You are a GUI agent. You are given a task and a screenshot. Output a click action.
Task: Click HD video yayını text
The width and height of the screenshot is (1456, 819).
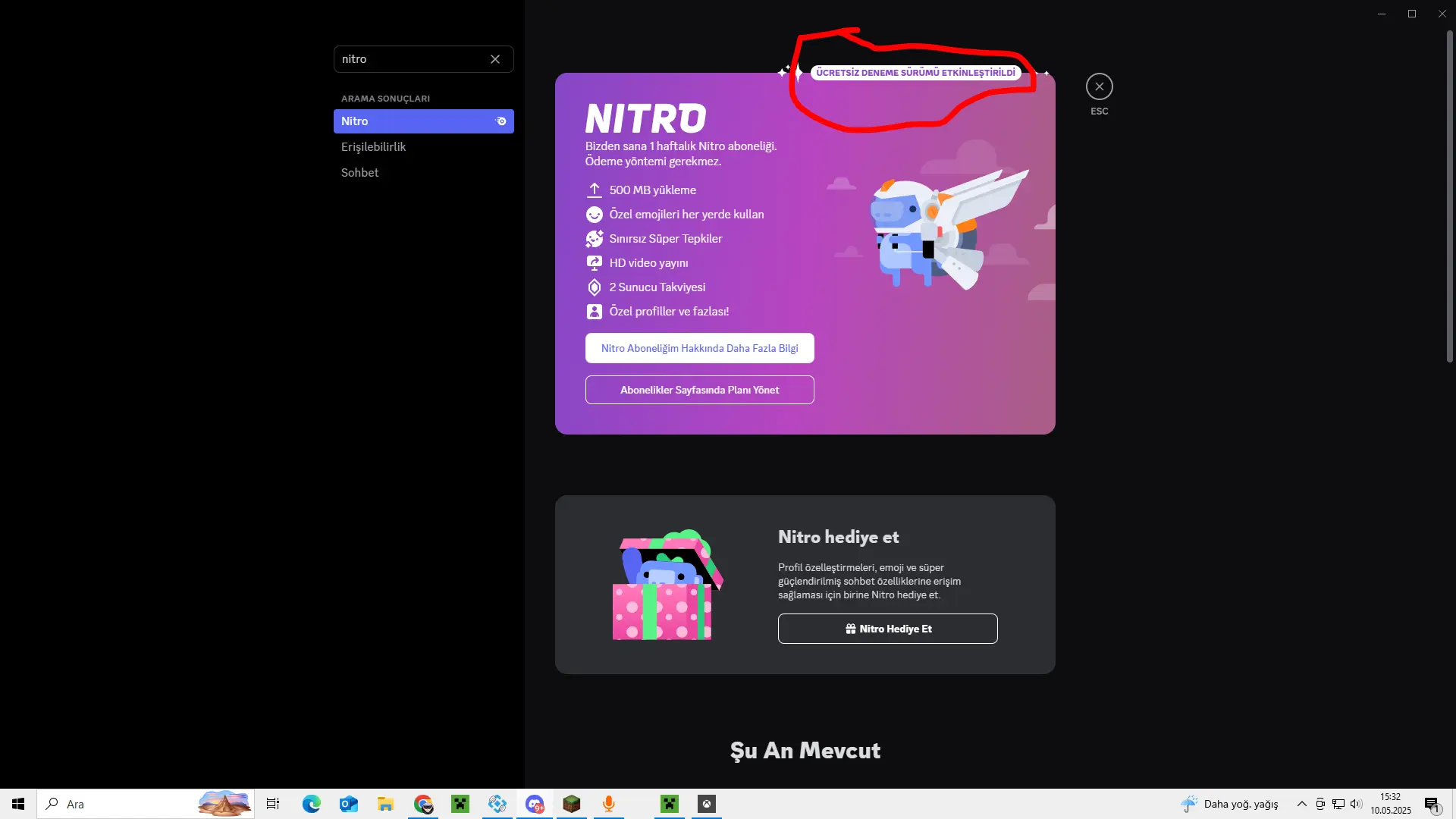click(649, 263)
